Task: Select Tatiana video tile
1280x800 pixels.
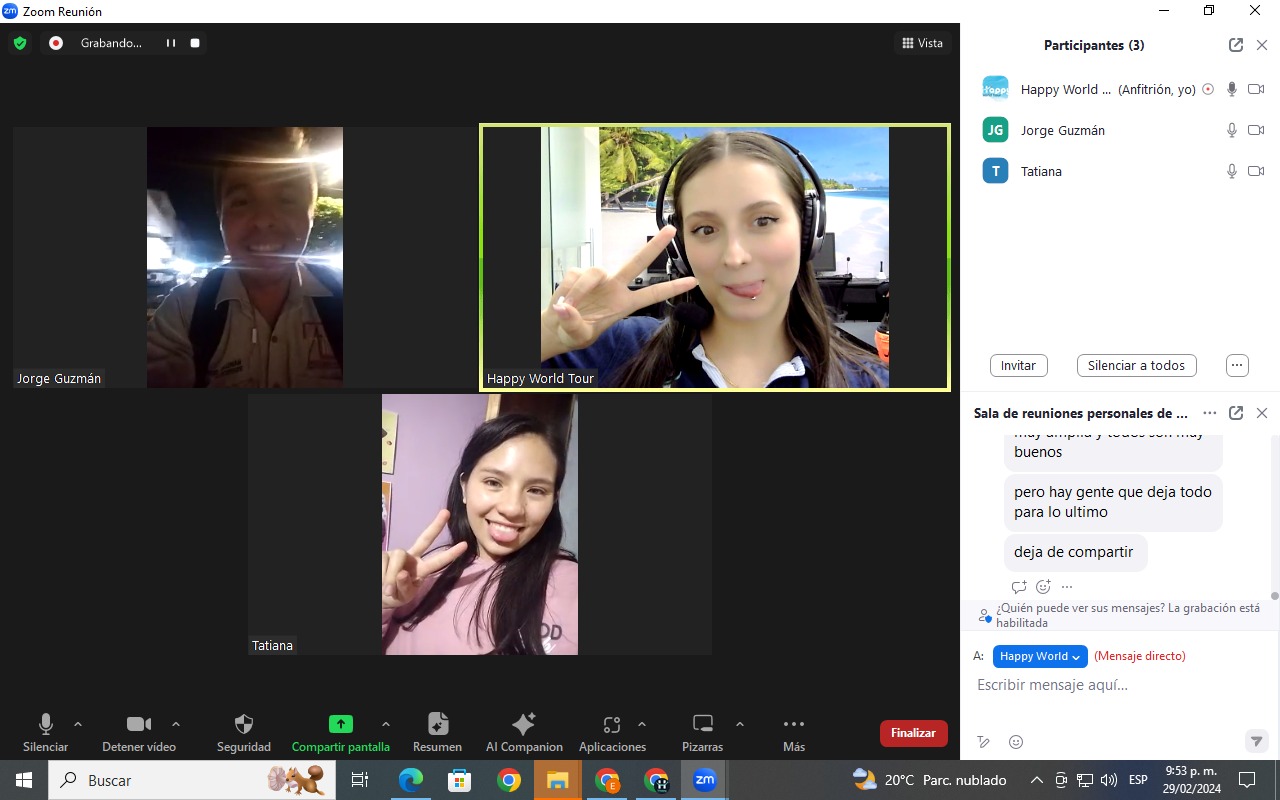Action: coord(480,524)
